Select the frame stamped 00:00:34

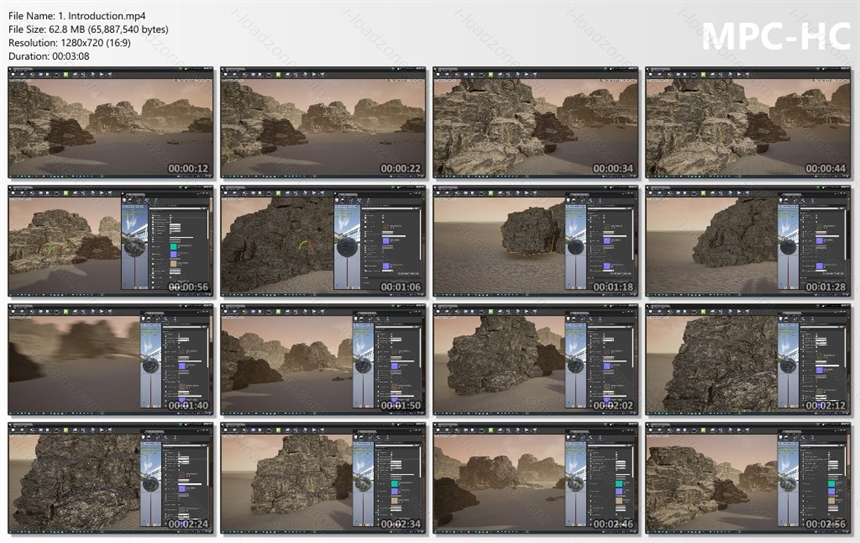pos(536,122)
